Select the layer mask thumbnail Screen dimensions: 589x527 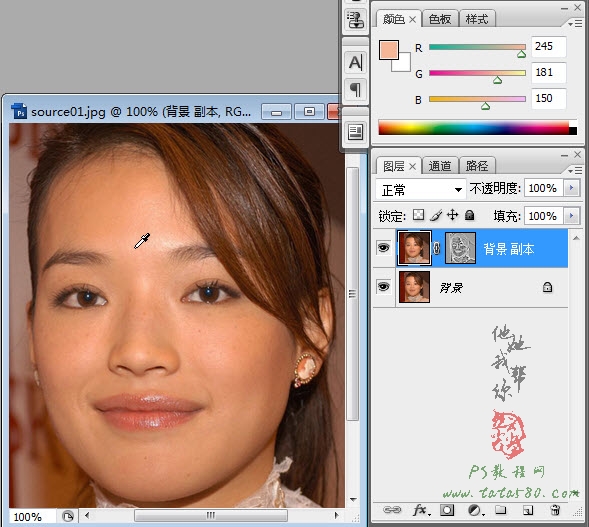[460, 248]
